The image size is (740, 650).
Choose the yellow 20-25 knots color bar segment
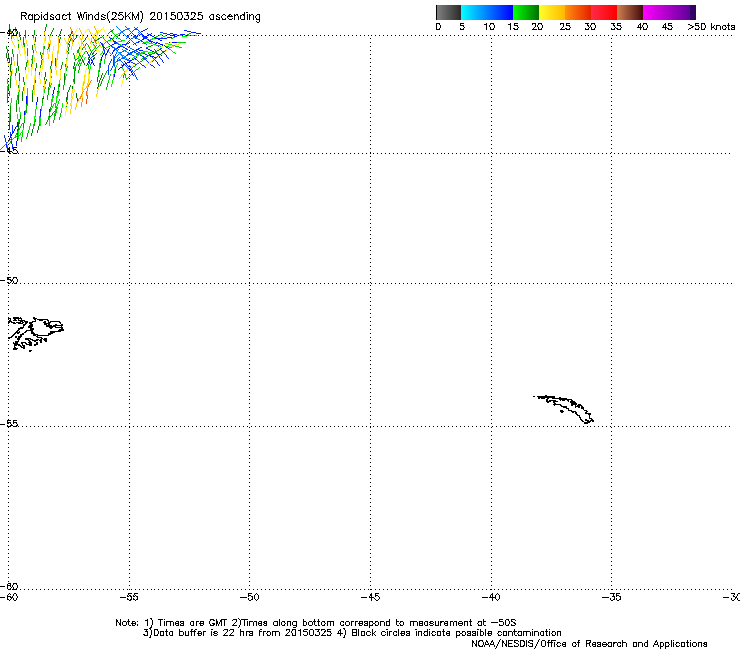coord(552,12)
